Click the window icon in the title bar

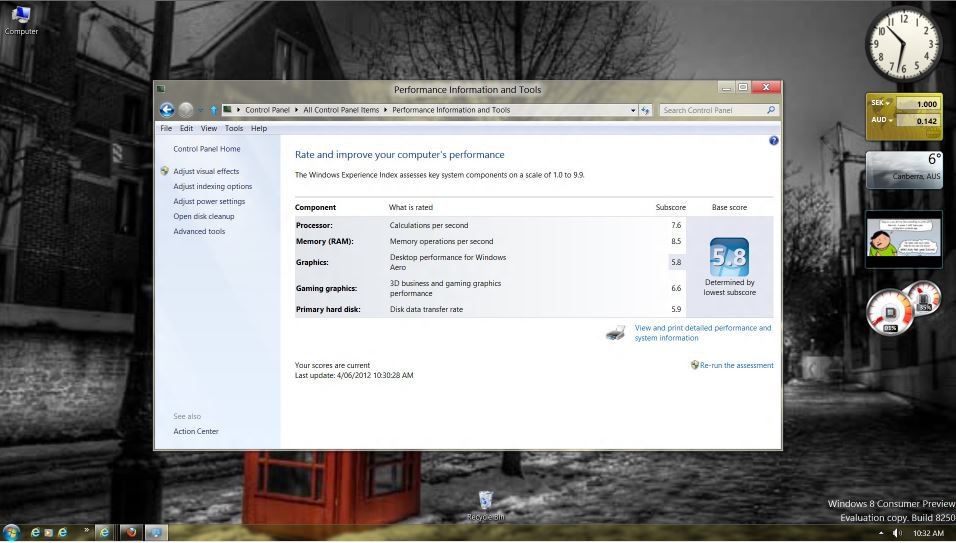tap(161, 89)
